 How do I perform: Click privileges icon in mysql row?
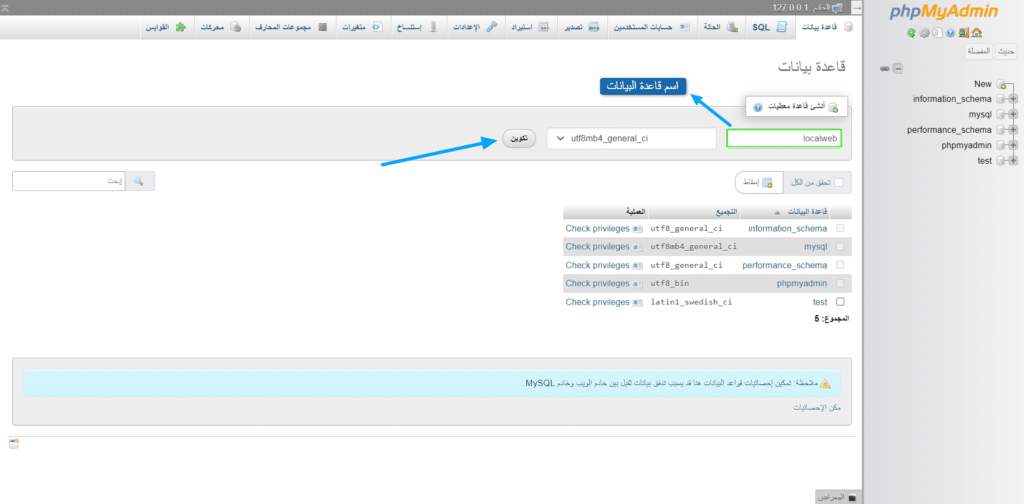(x=637, y=247)
